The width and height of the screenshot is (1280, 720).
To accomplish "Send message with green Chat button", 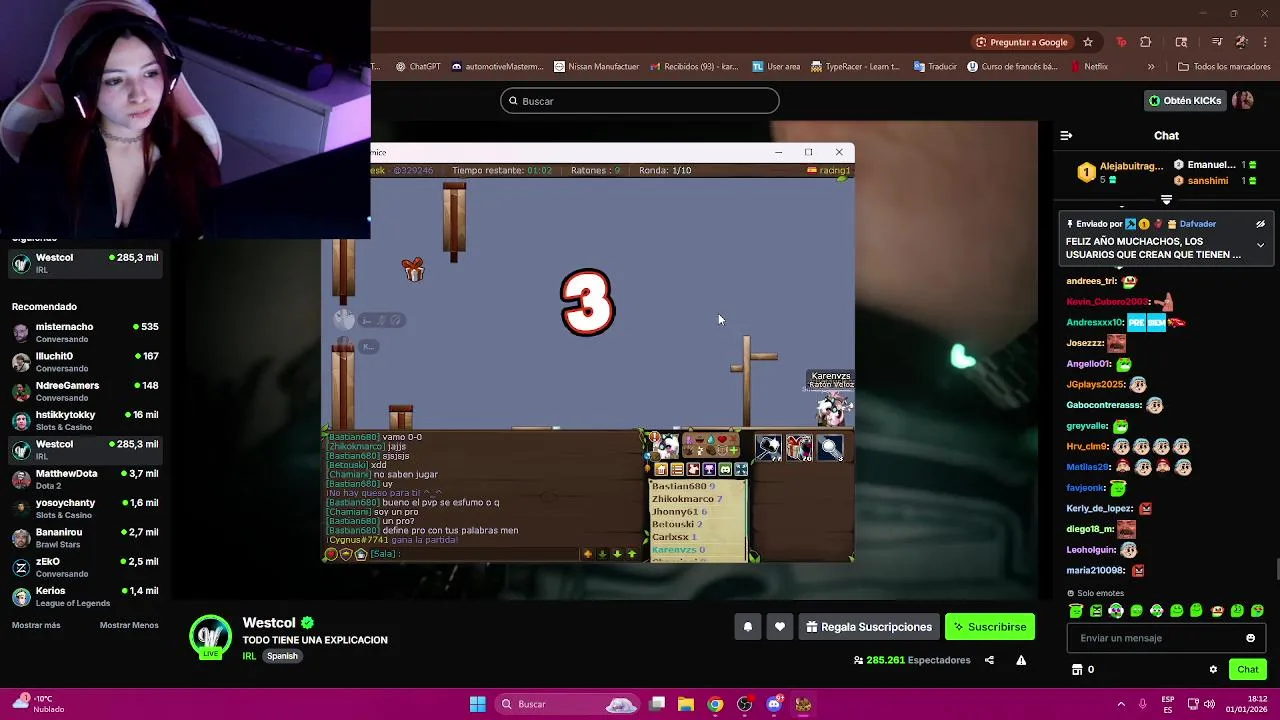I will [x=1248, y=670].
